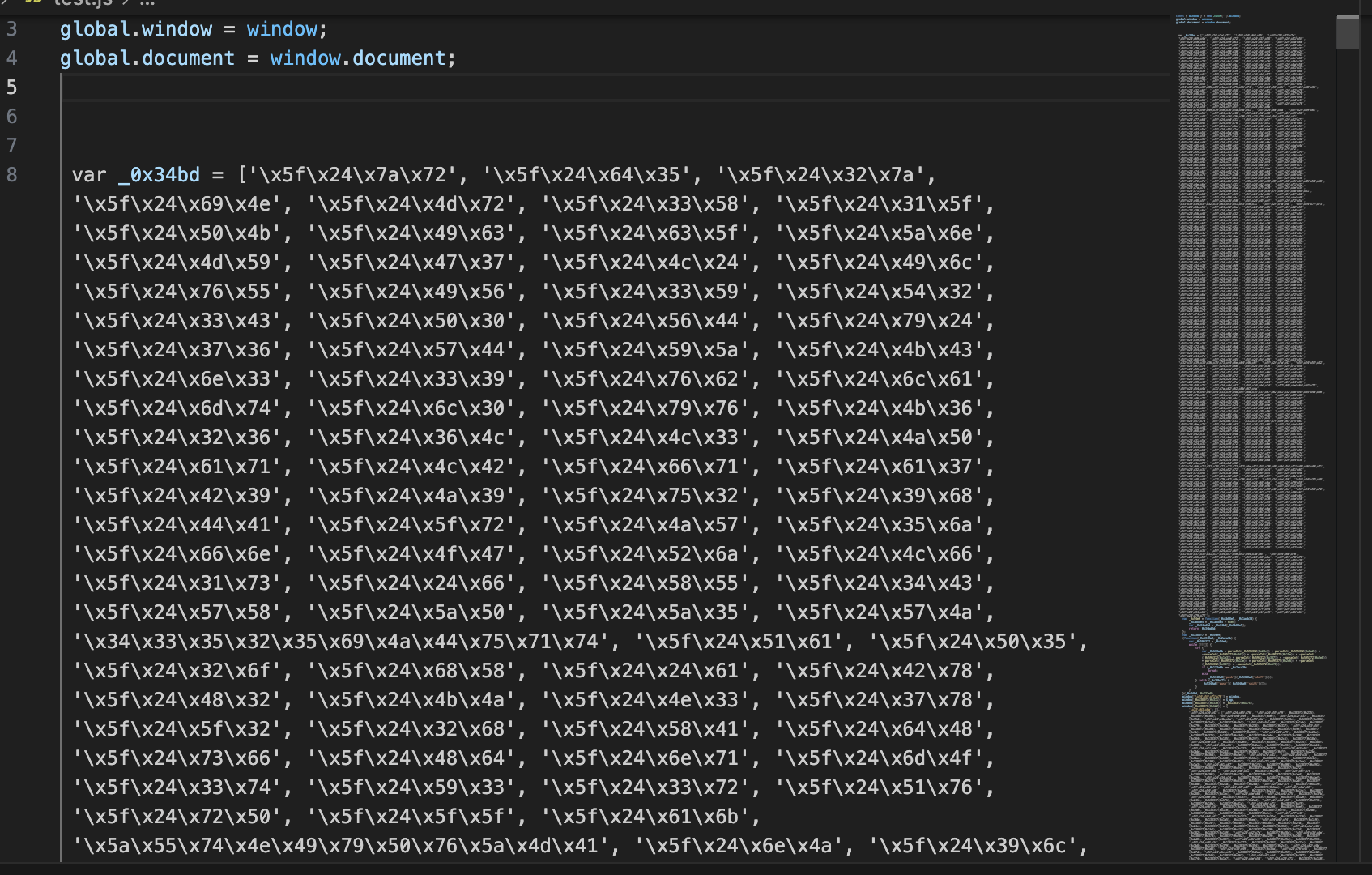This screenshot has height=875, width=1372.
Task: Click line number 7 in the gutter
Action: [x=11, y=146]
